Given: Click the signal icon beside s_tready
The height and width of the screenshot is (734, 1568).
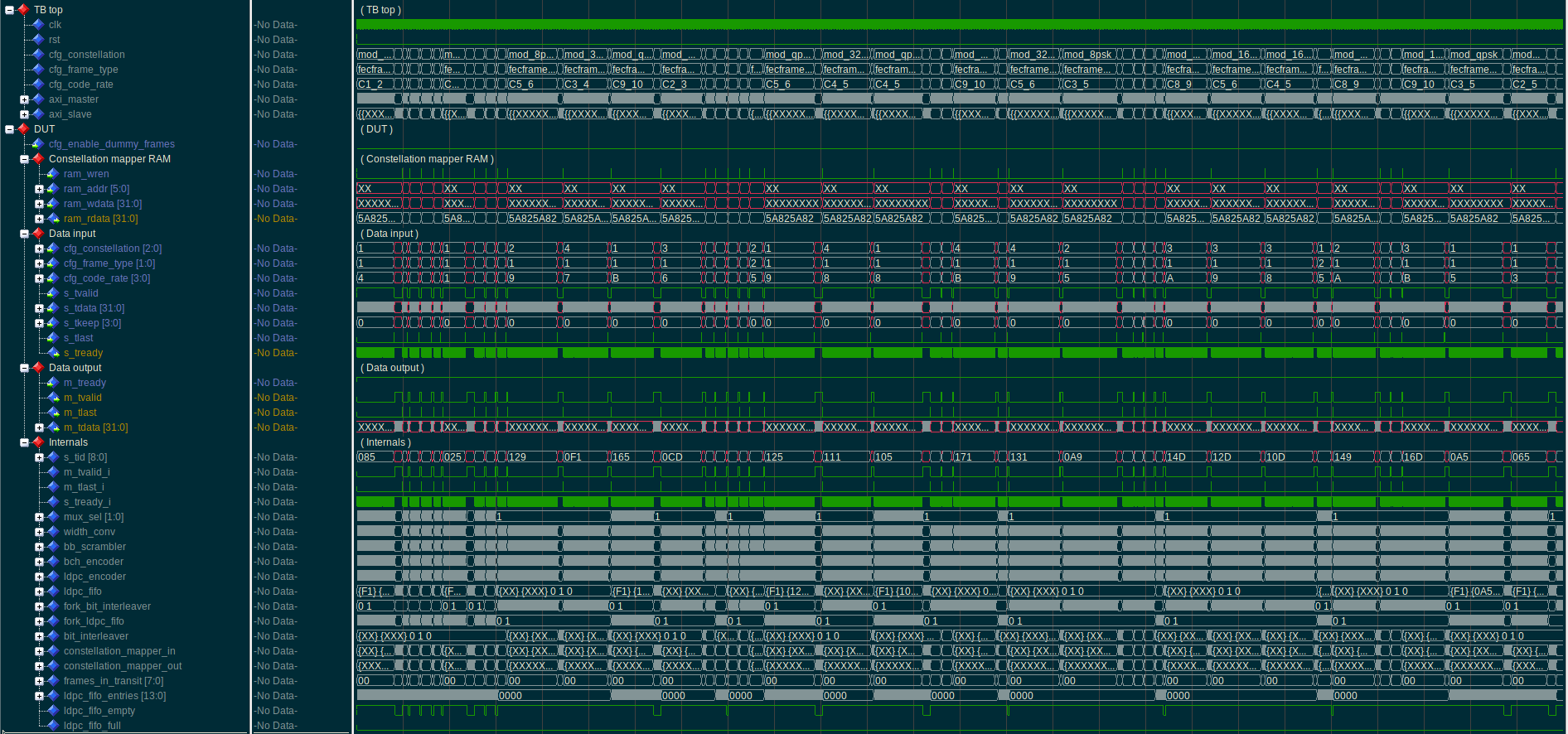Looking at the screenshot, I should coord(53,353).
